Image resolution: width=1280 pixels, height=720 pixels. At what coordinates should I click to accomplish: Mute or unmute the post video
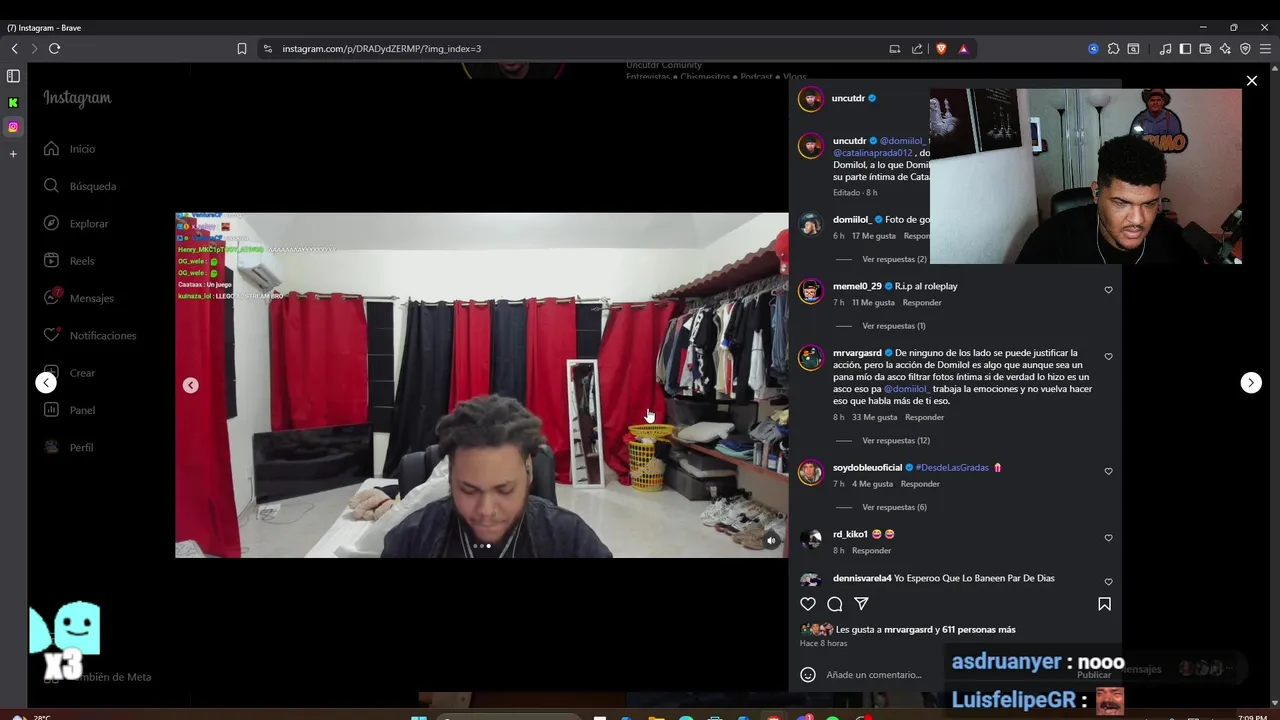coord(771,541)
